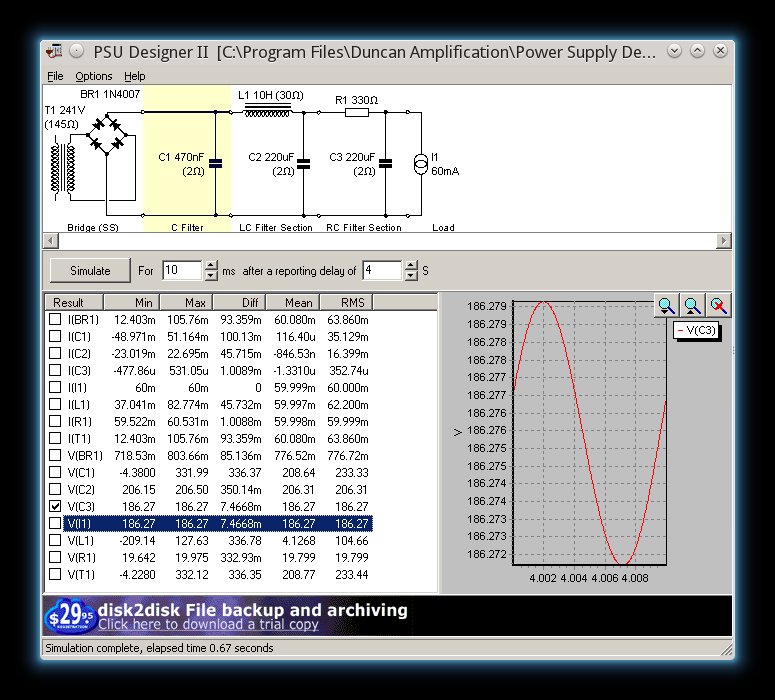The width and height of the screenshot is (775, 700).
Task: Click the Bridge (SS) section label
Action: pos(93,227)
